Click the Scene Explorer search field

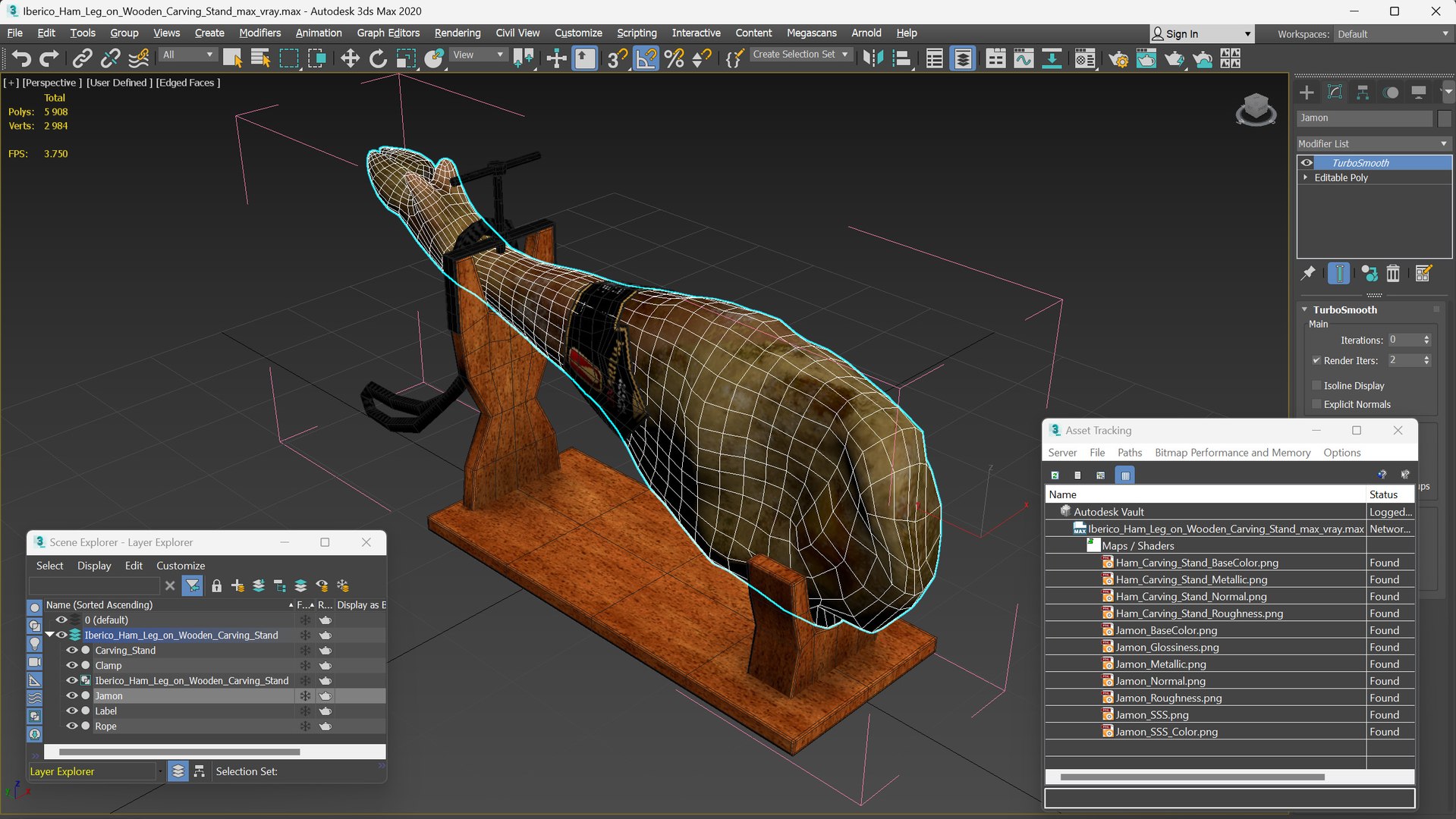click(94, 585)
